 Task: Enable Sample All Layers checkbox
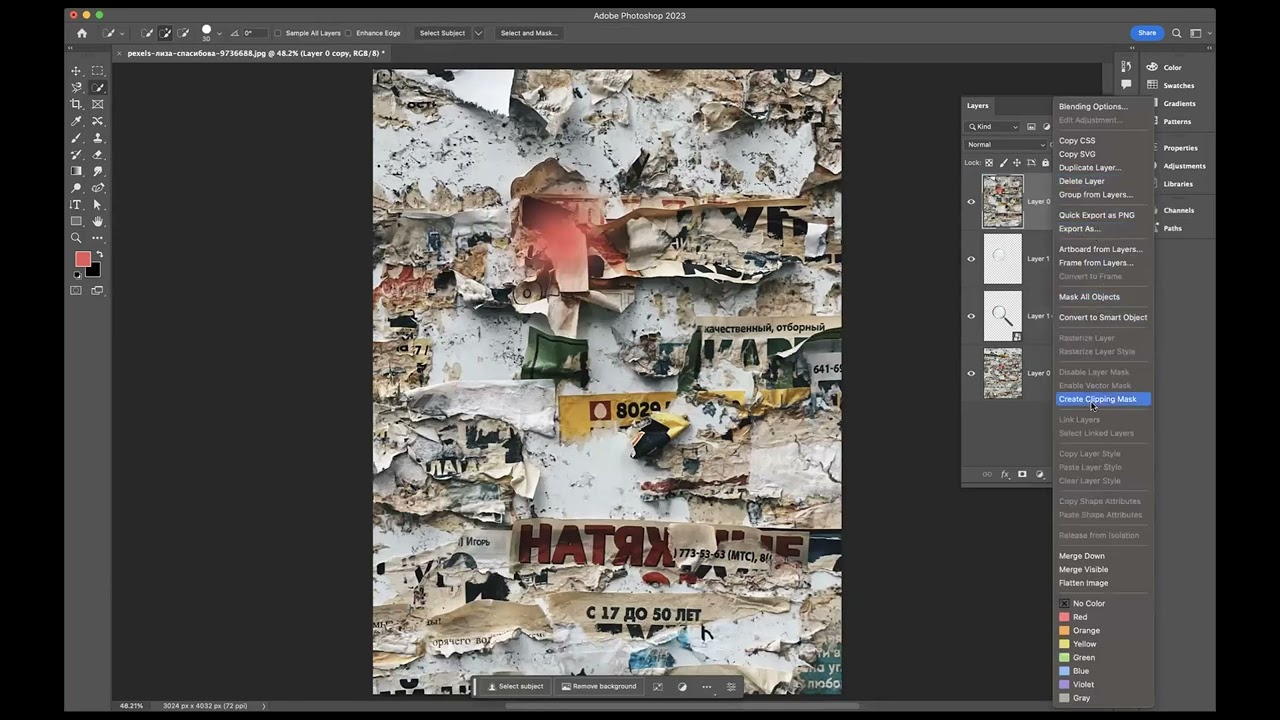click(x=278, y=33)
